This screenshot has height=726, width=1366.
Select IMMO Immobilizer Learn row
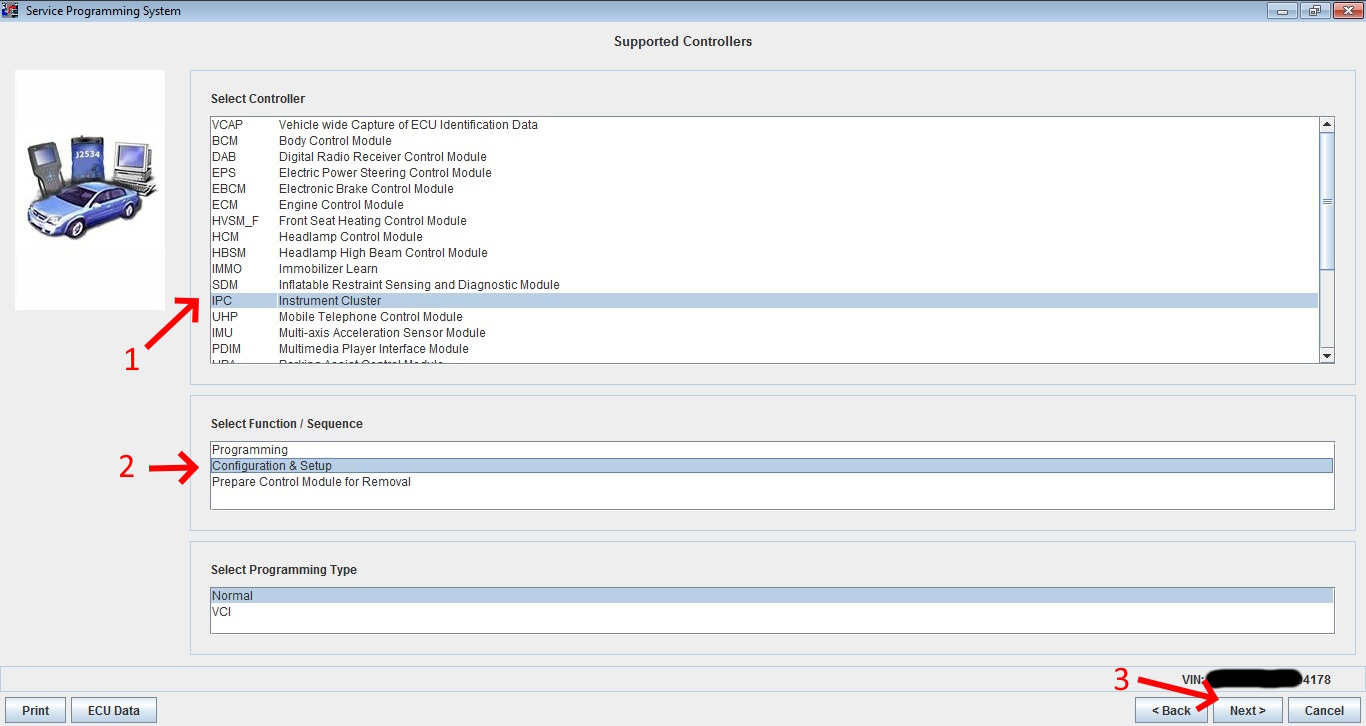pos(764,269)
